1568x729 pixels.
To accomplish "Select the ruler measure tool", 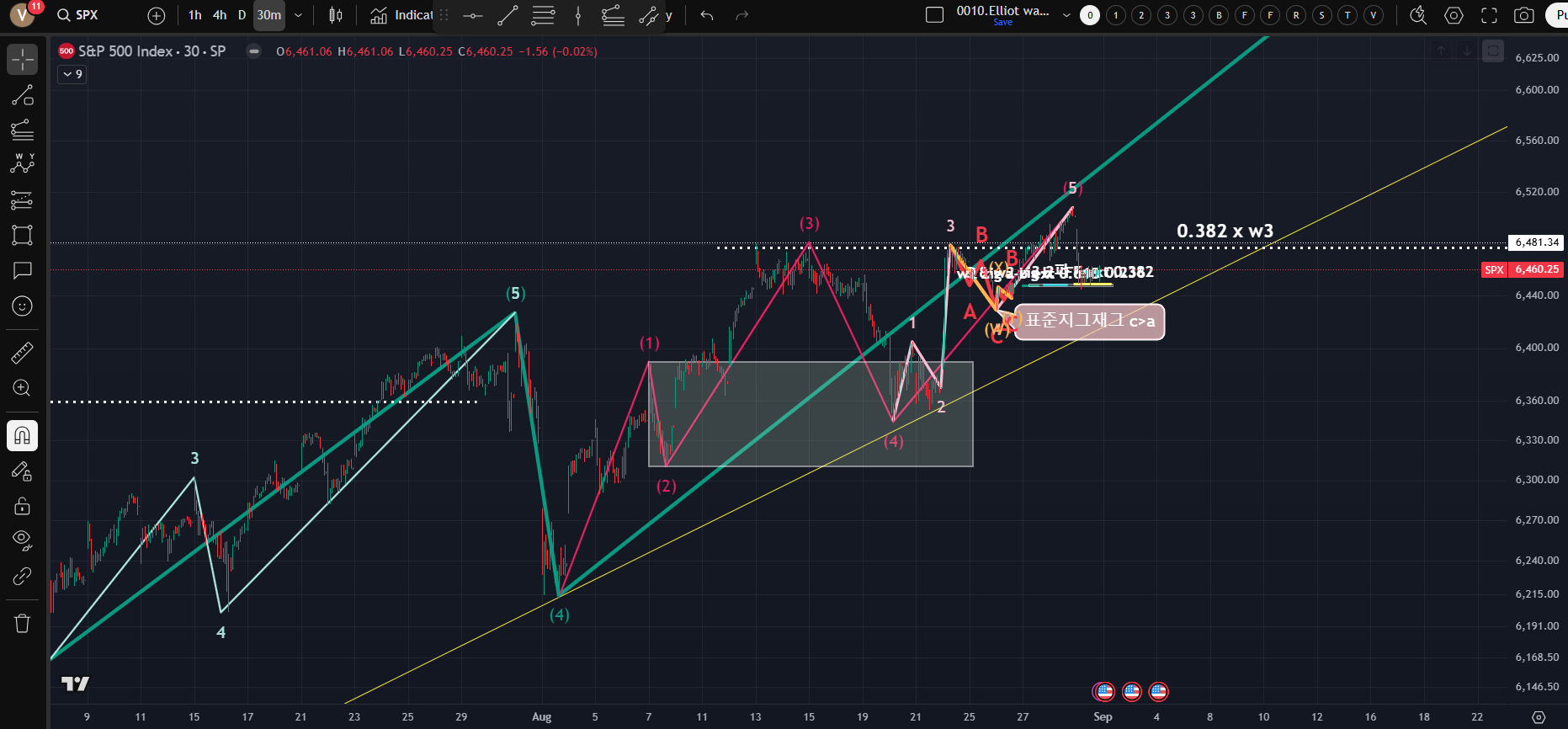I will coord(23,353).
